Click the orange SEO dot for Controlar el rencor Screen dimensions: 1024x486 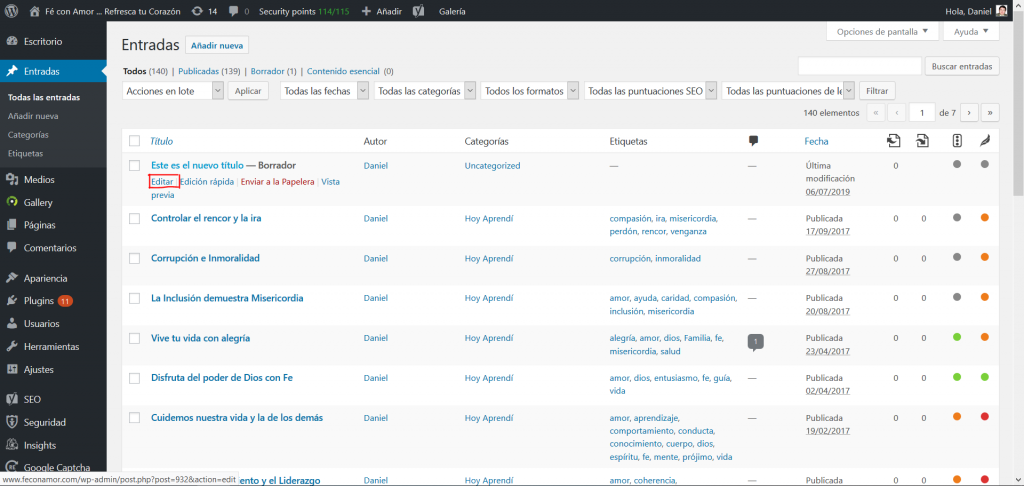click(x=985, y=217)
